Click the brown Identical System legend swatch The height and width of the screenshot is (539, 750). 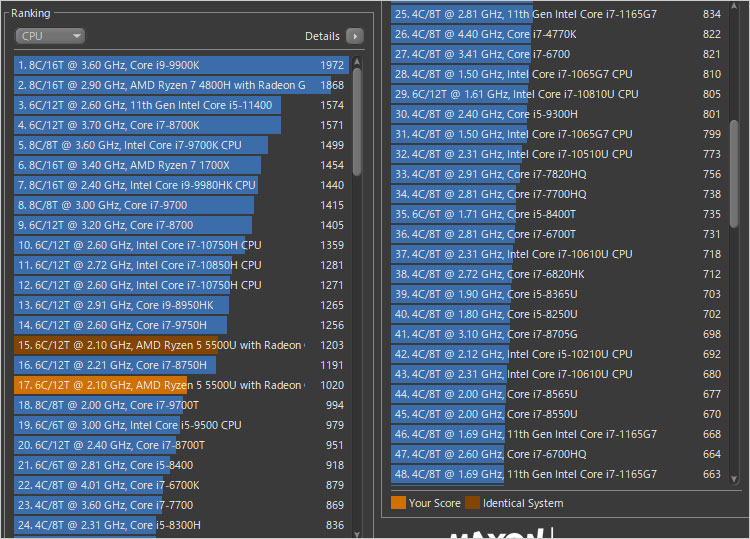tap(472, 503)
